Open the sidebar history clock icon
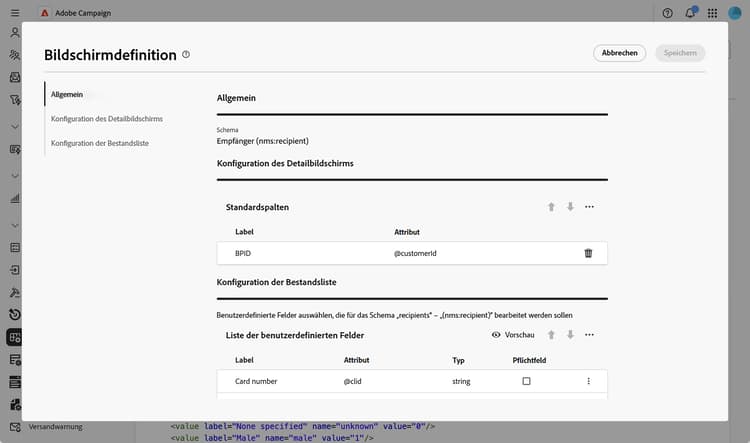 pyautogui.click(x=15, y=314)
